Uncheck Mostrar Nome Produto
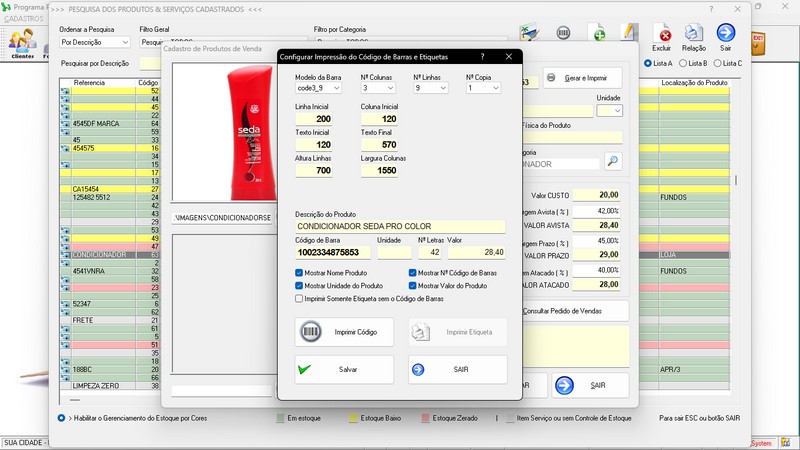Image resolution: width=800 pixels, height=450 pixels. coord(300,272)
